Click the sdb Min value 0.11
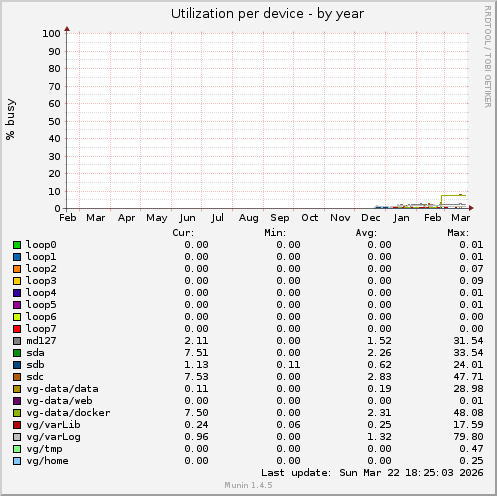 coord(288,365)
